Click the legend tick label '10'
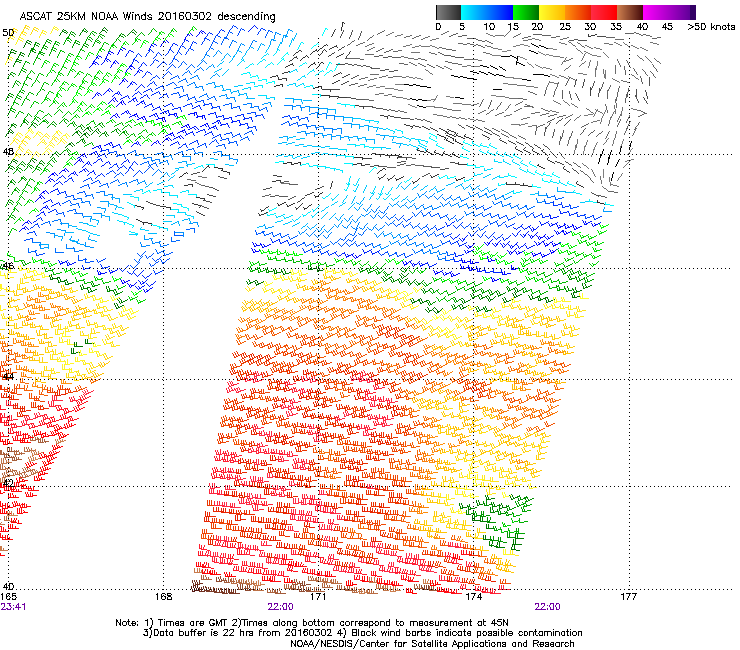Image resolution: width=740 pixels, height=650 pixels. pos(489,26)
